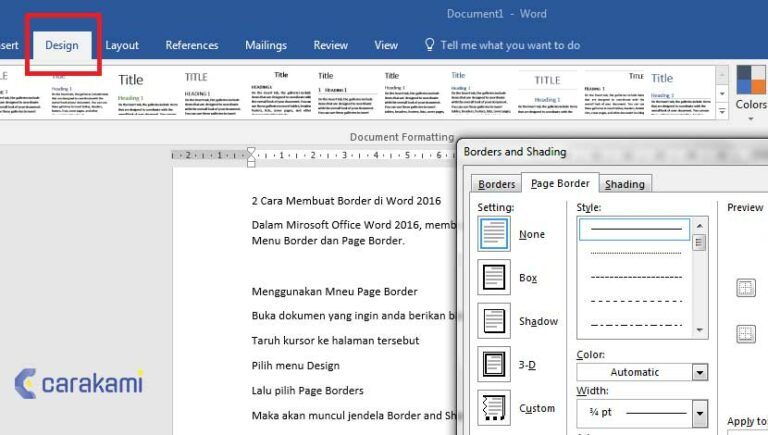768x435 pixels.
Task: Click the line 'Lalu pilih Page Borders'
Action: coord(308,390)
